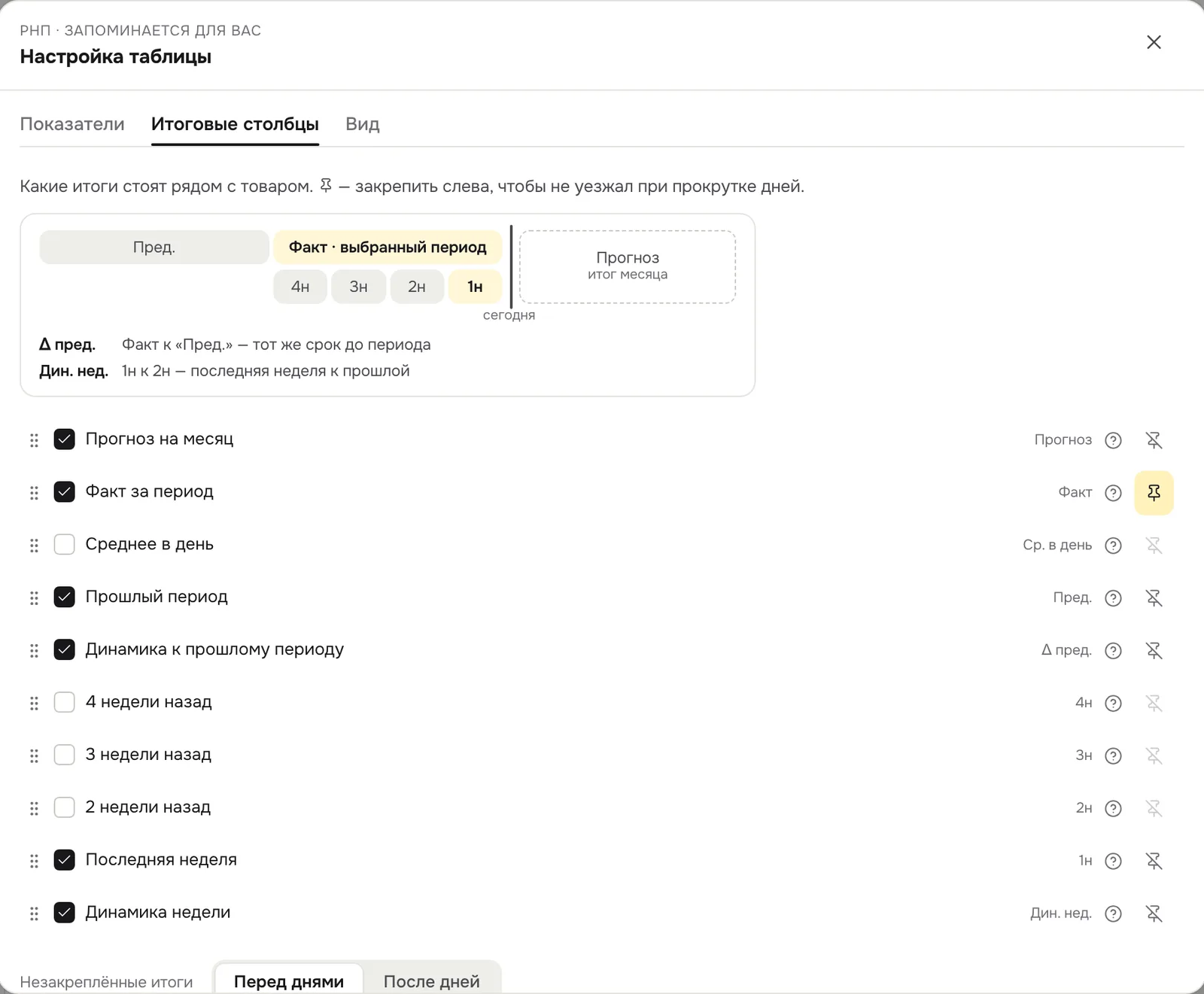
Task: Pin the Последняя неделя column
Action: (1154, 861)
